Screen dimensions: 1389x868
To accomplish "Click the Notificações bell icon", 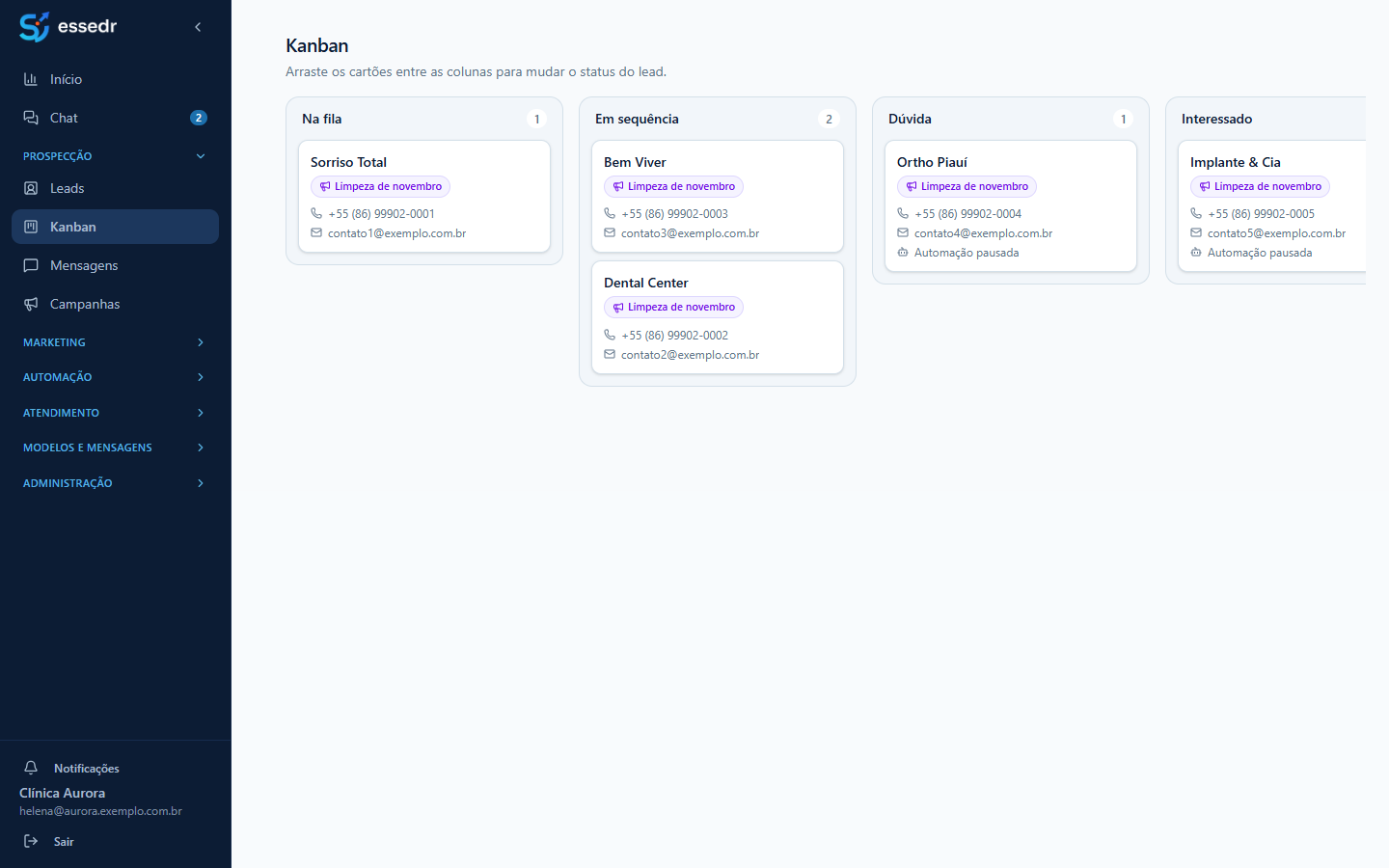I will [31, 768].
